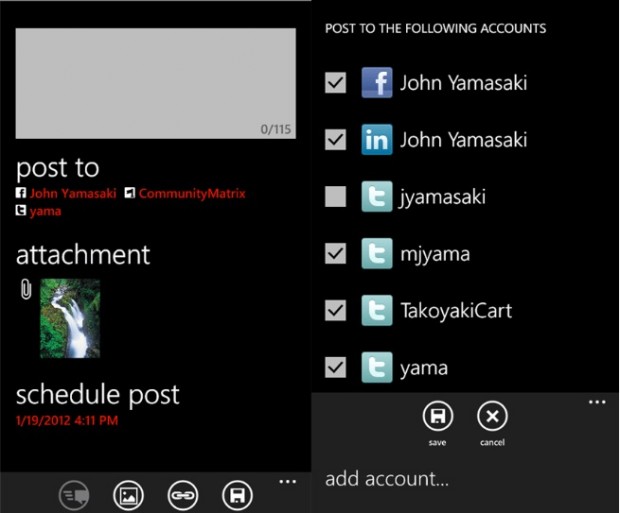Tap the circular cancel X icon
The image size is (620, 513).
pos(492,416)
